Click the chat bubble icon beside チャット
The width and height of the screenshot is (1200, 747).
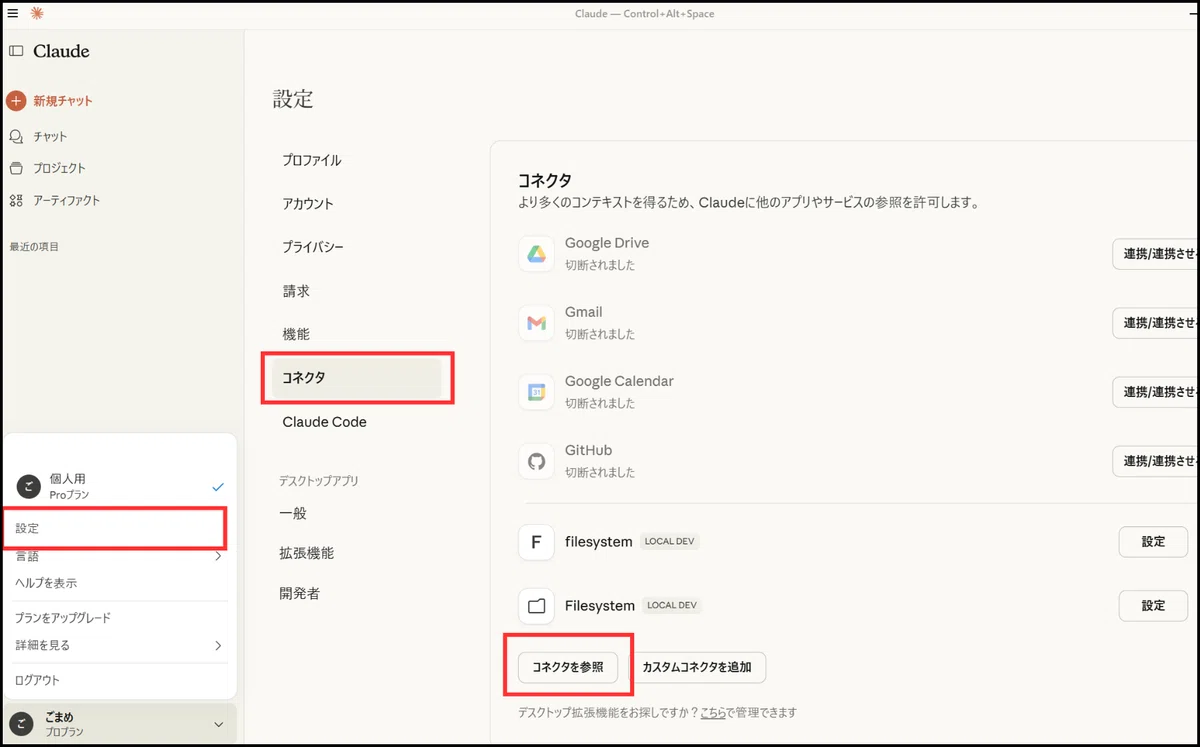(x=16, y=136)
